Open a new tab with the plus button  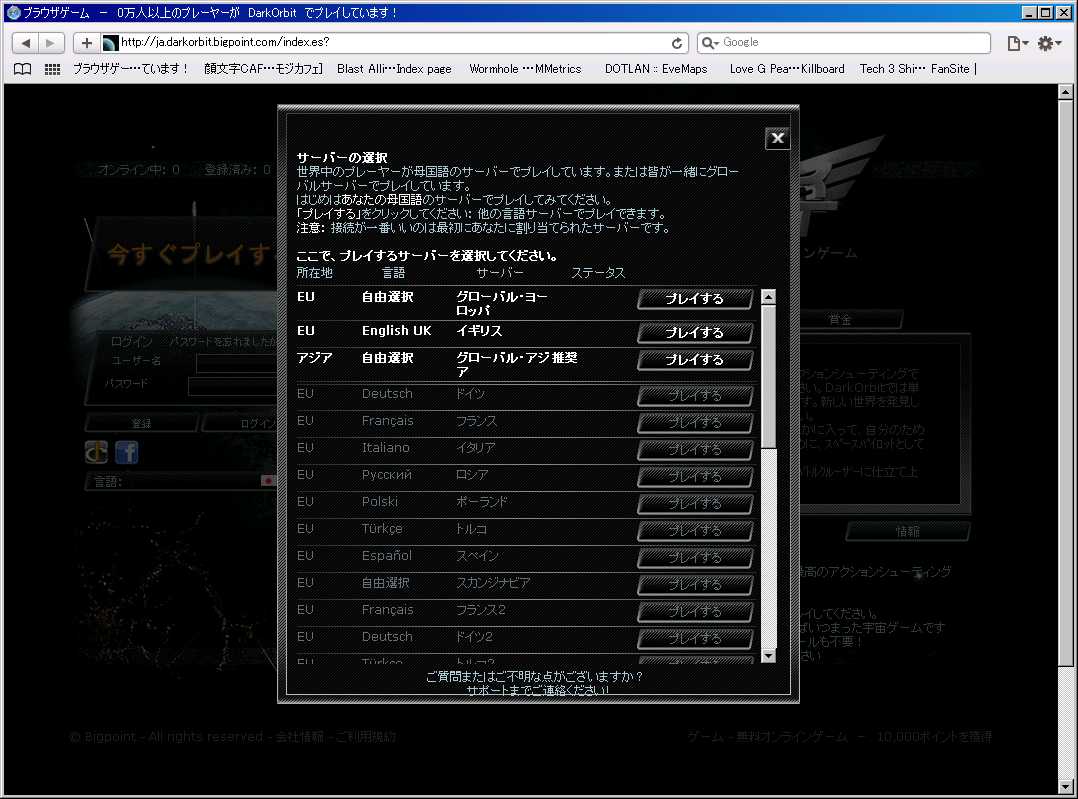coord(87,43)
